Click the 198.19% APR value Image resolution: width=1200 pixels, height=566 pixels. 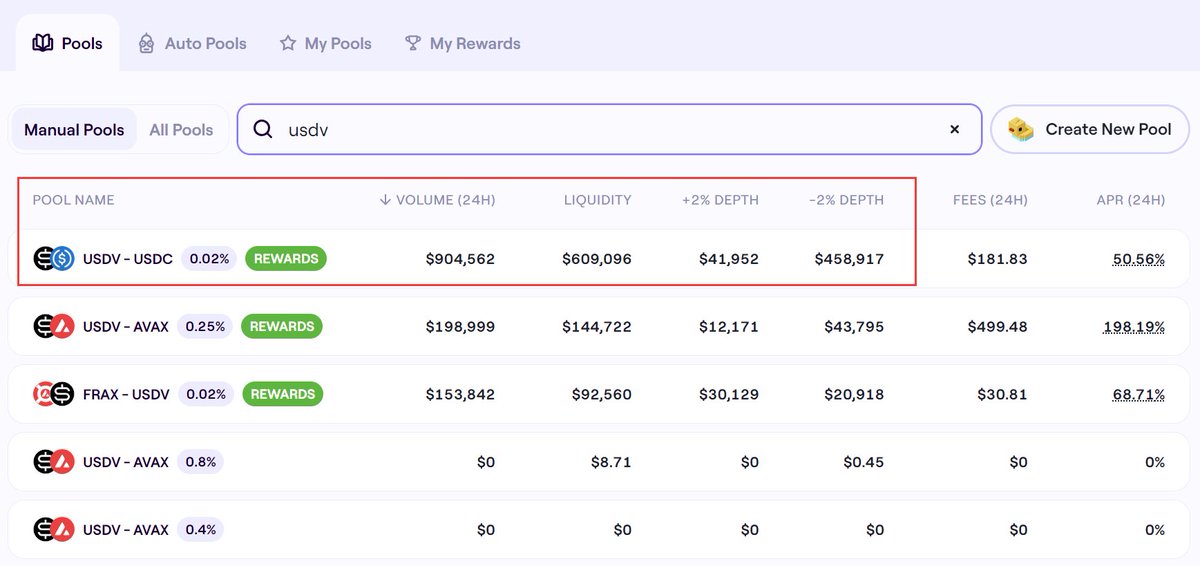click(x=1134, y=327)
